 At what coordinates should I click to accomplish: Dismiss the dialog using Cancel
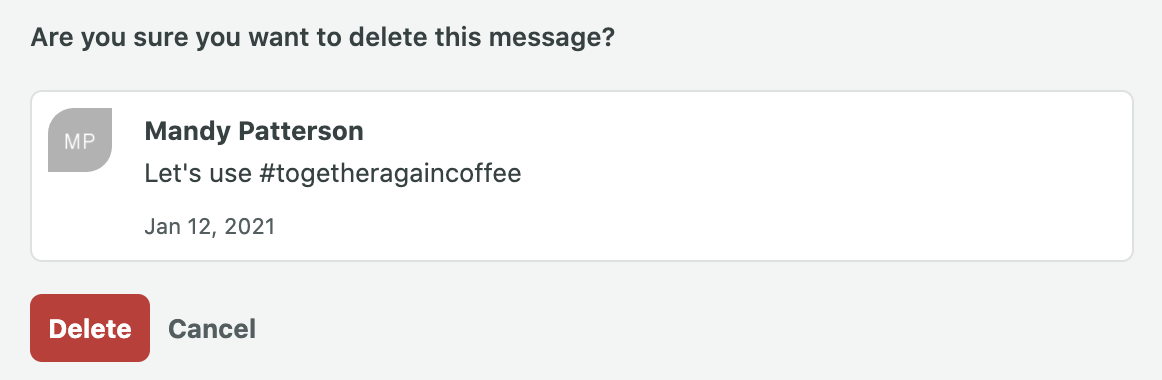click(x=212, y=329)
